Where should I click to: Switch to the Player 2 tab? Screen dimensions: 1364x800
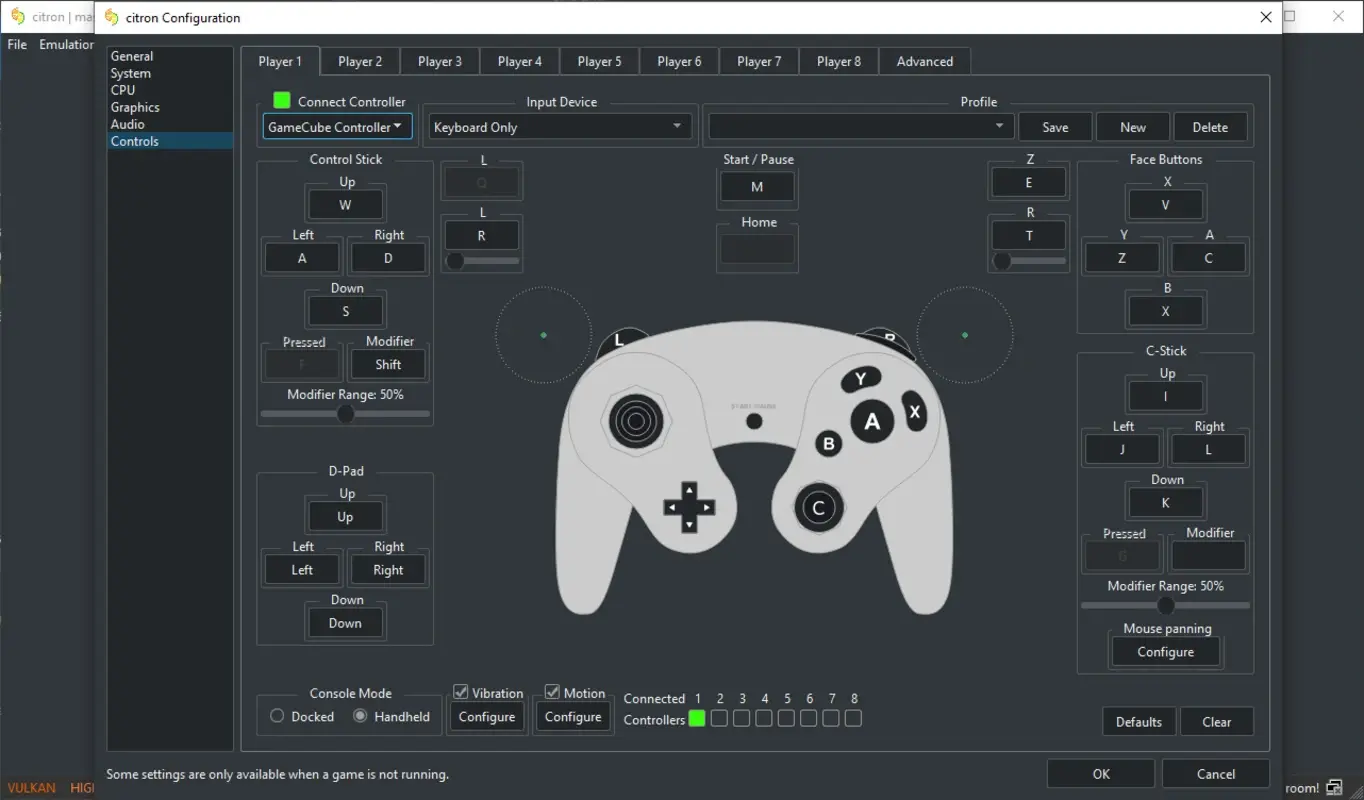pos(359,61)
